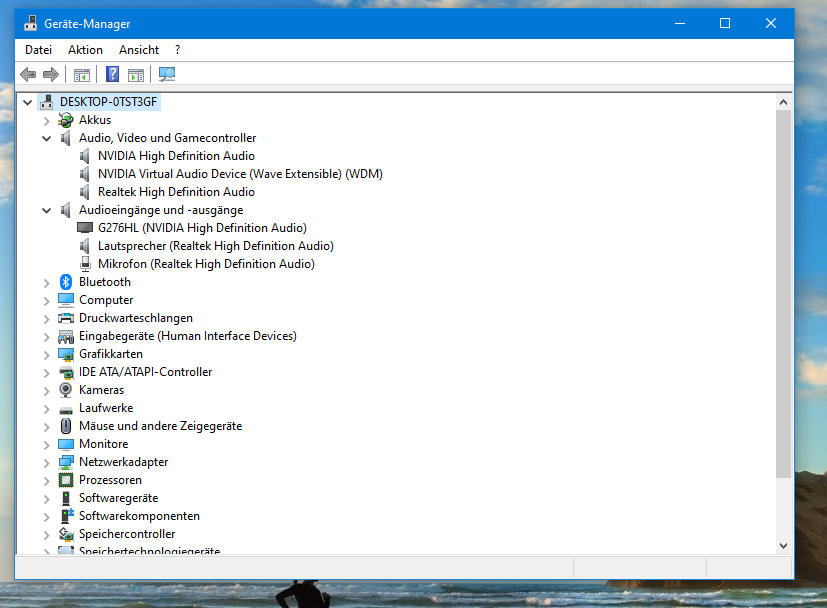Select the Monitore label

(x=103, y=444)
